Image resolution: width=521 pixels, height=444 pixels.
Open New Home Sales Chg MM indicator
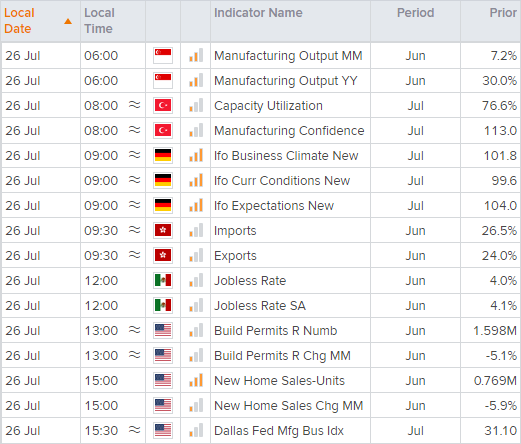pyautogui.click(x=289, y=406)
